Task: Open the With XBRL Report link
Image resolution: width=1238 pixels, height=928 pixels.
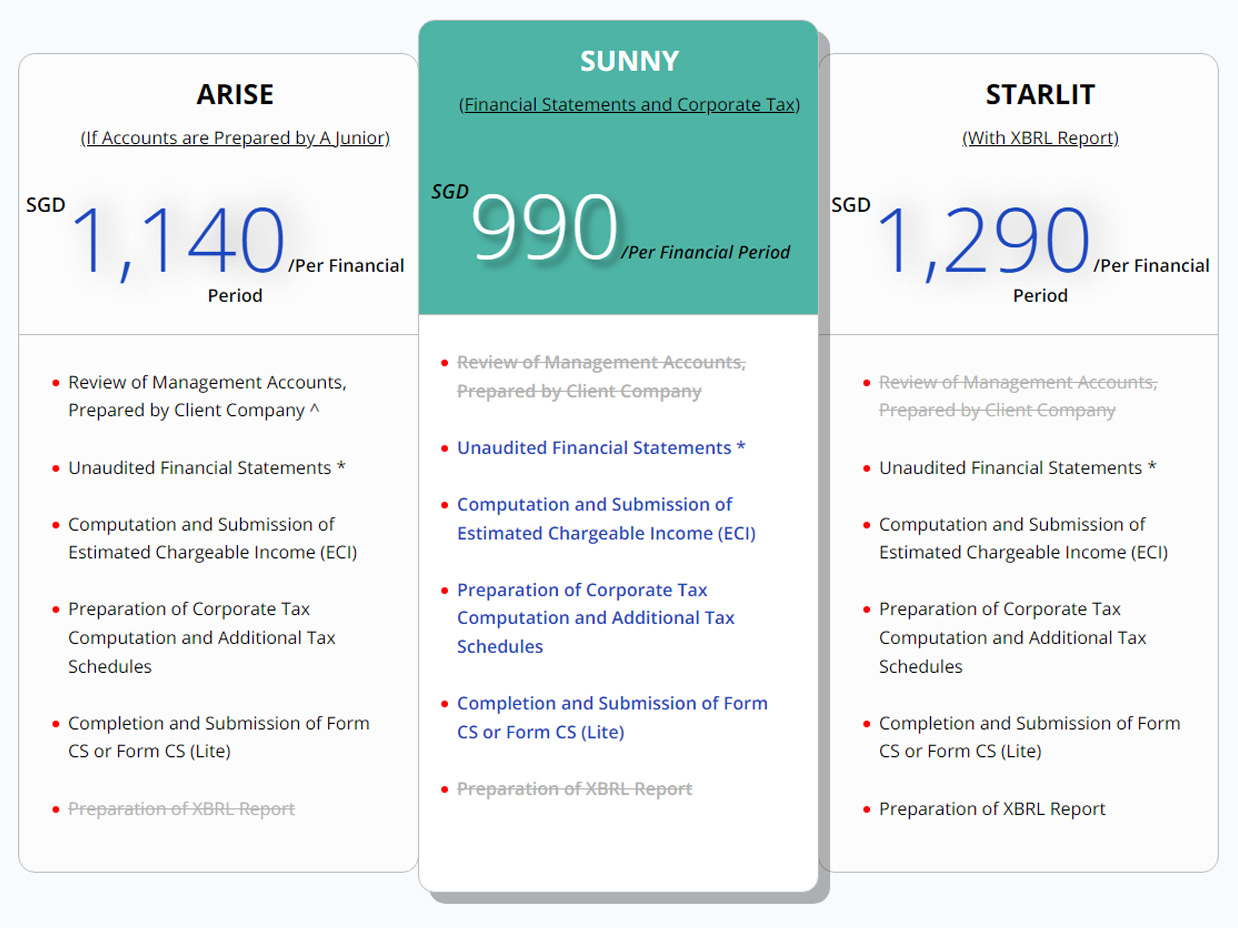Action: click(x=1040, y=138)
